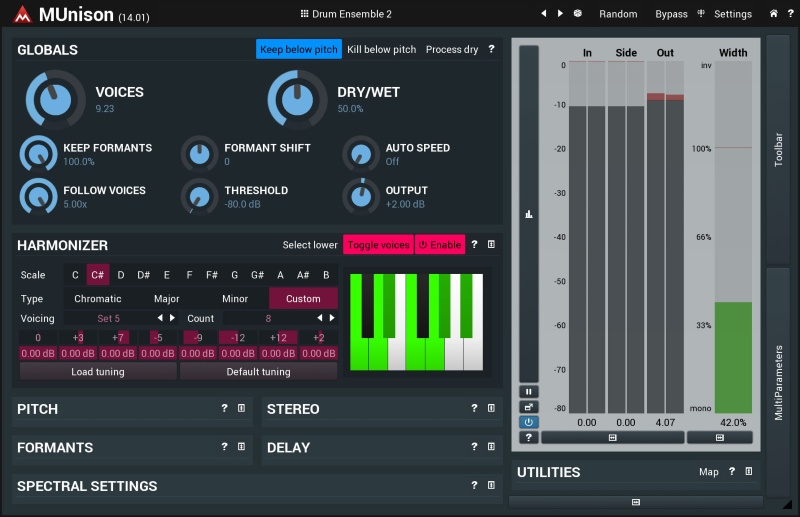Toggle Keep below pitch option
Screen dimensions: 800x517
298,49
